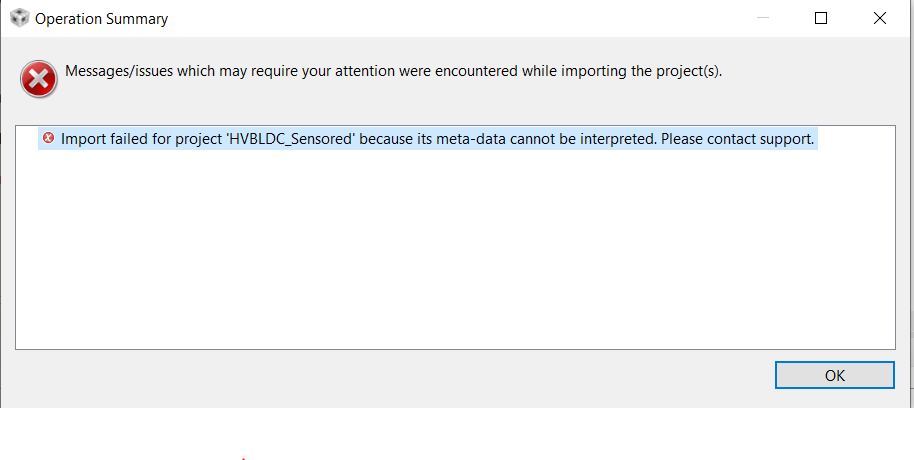Click the OK button
The width and height of the screenshot is (914, 460).
click(834, 375)
